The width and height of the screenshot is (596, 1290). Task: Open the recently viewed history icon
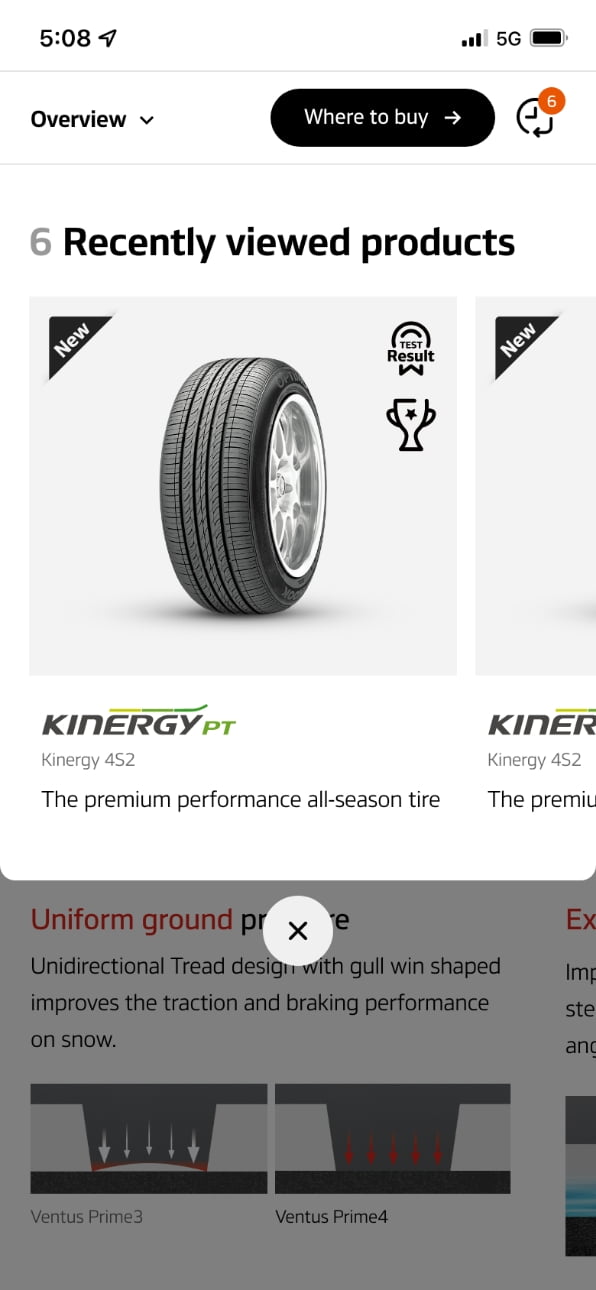[x=535, y=118]
